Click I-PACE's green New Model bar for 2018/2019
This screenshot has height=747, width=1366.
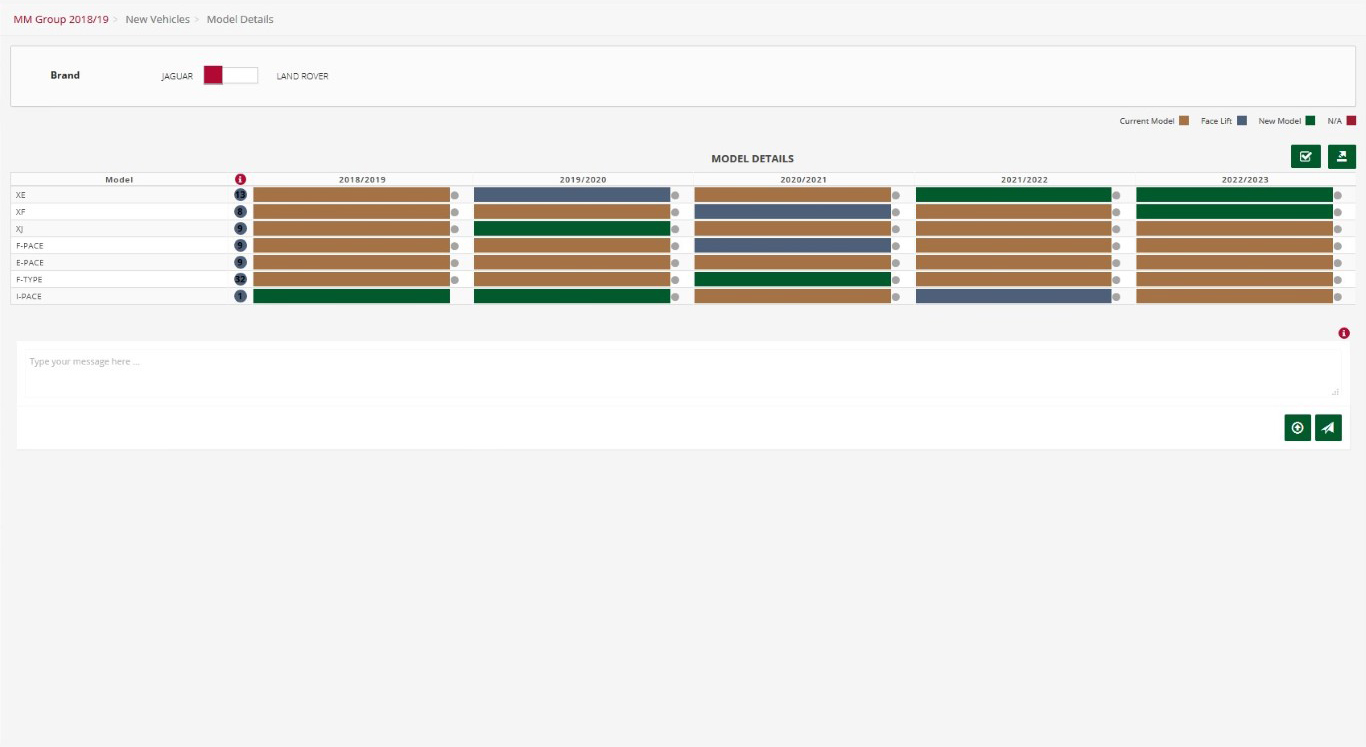click(351, 297)
